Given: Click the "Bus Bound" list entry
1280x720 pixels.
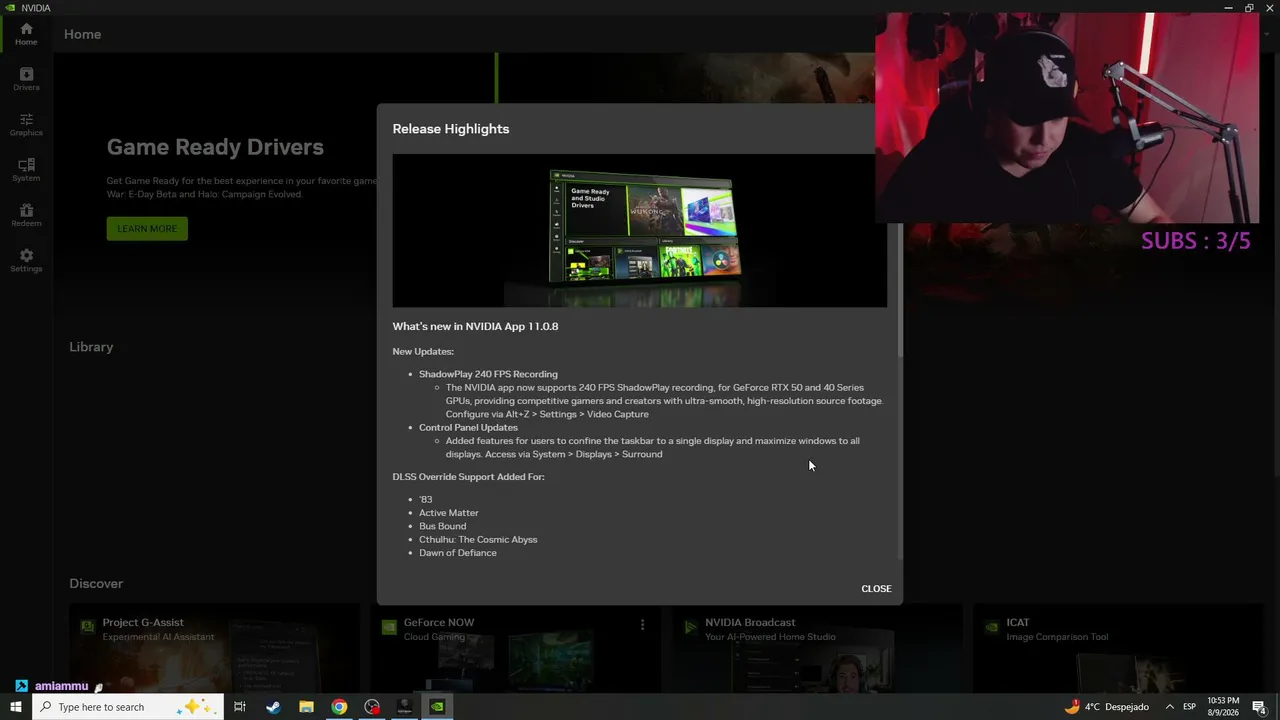Looking at the screenshot, I should tap(442, 526).
